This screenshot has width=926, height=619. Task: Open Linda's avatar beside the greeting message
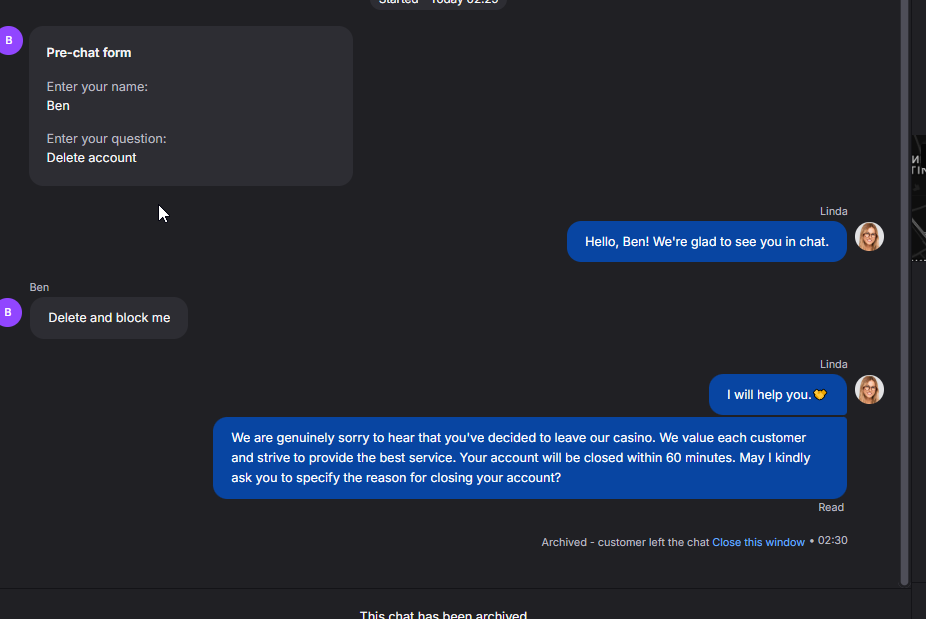click(x=869, y=237)
